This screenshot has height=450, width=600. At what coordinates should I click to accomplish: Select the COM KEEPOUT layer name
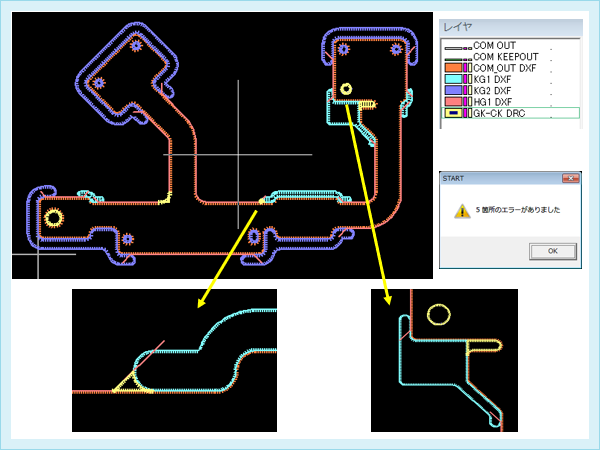click(x=504, y=58)
